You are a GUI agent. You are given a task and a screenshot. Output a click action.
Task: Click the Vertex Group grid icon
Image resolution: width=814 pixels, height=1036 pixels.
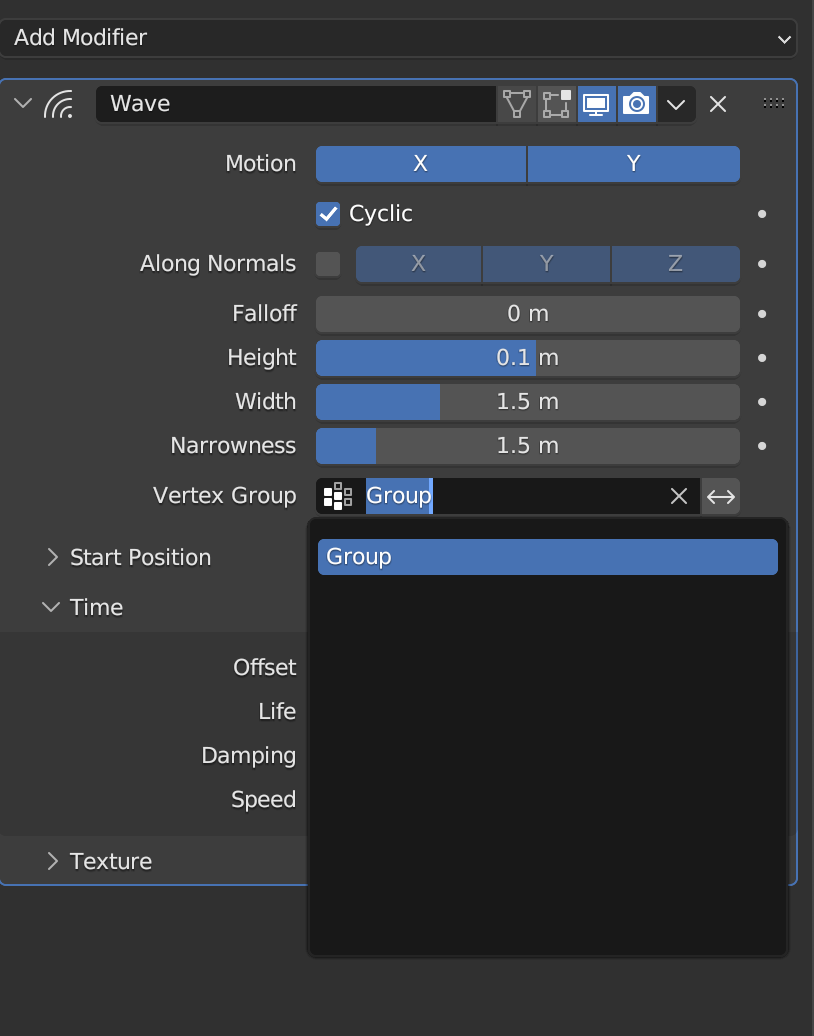[338, 496]
